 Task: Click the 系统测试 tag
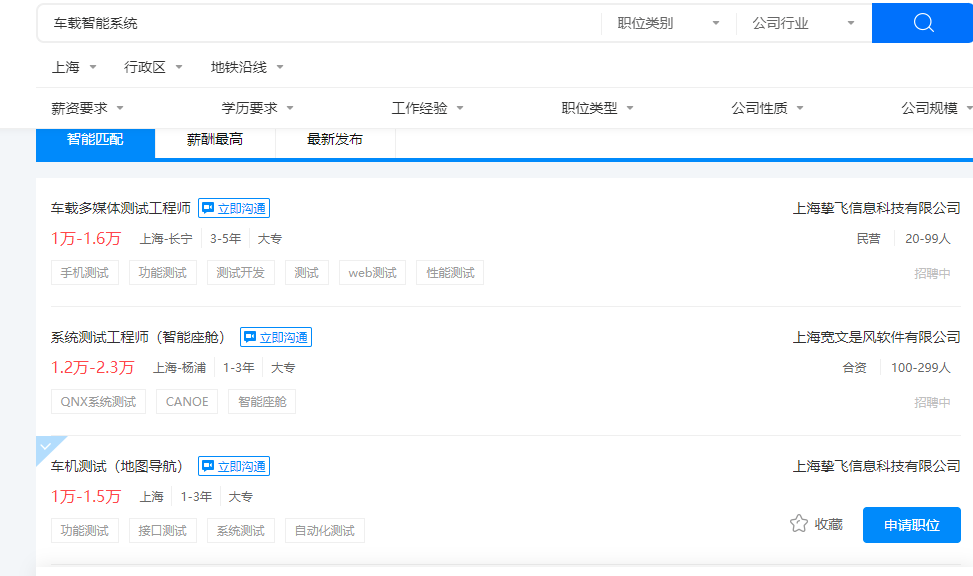241,531
